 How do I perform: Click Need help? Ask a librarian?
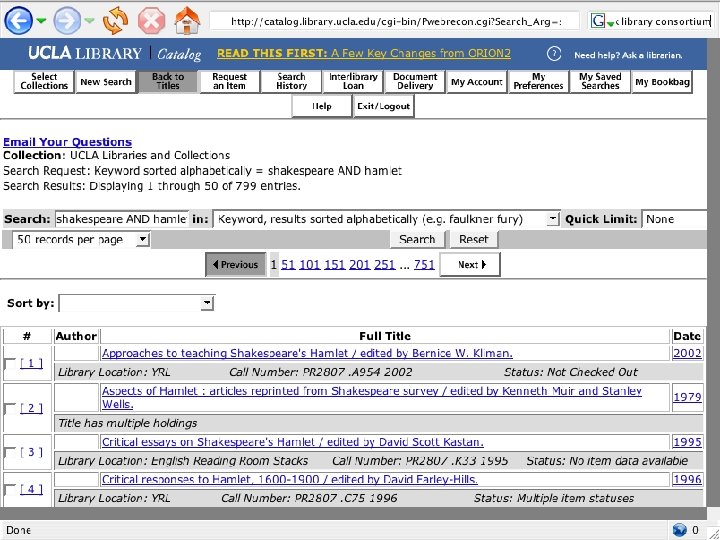(628, 55)
